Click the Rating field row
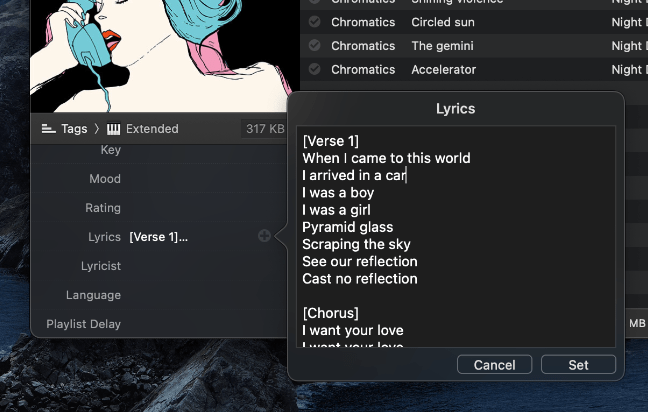The height and width of the screenshot is (412, 648). 159,208
